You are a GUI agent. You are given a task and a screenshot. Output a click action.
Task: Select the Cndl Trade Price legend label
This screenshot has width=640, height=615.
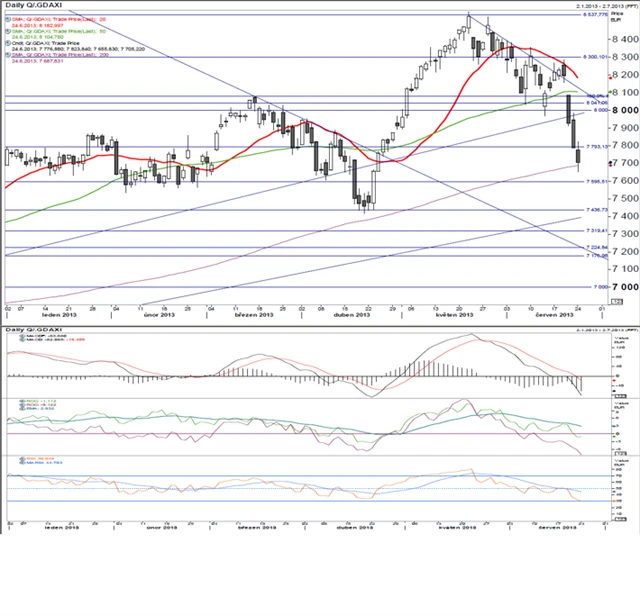tap(45, 43)
